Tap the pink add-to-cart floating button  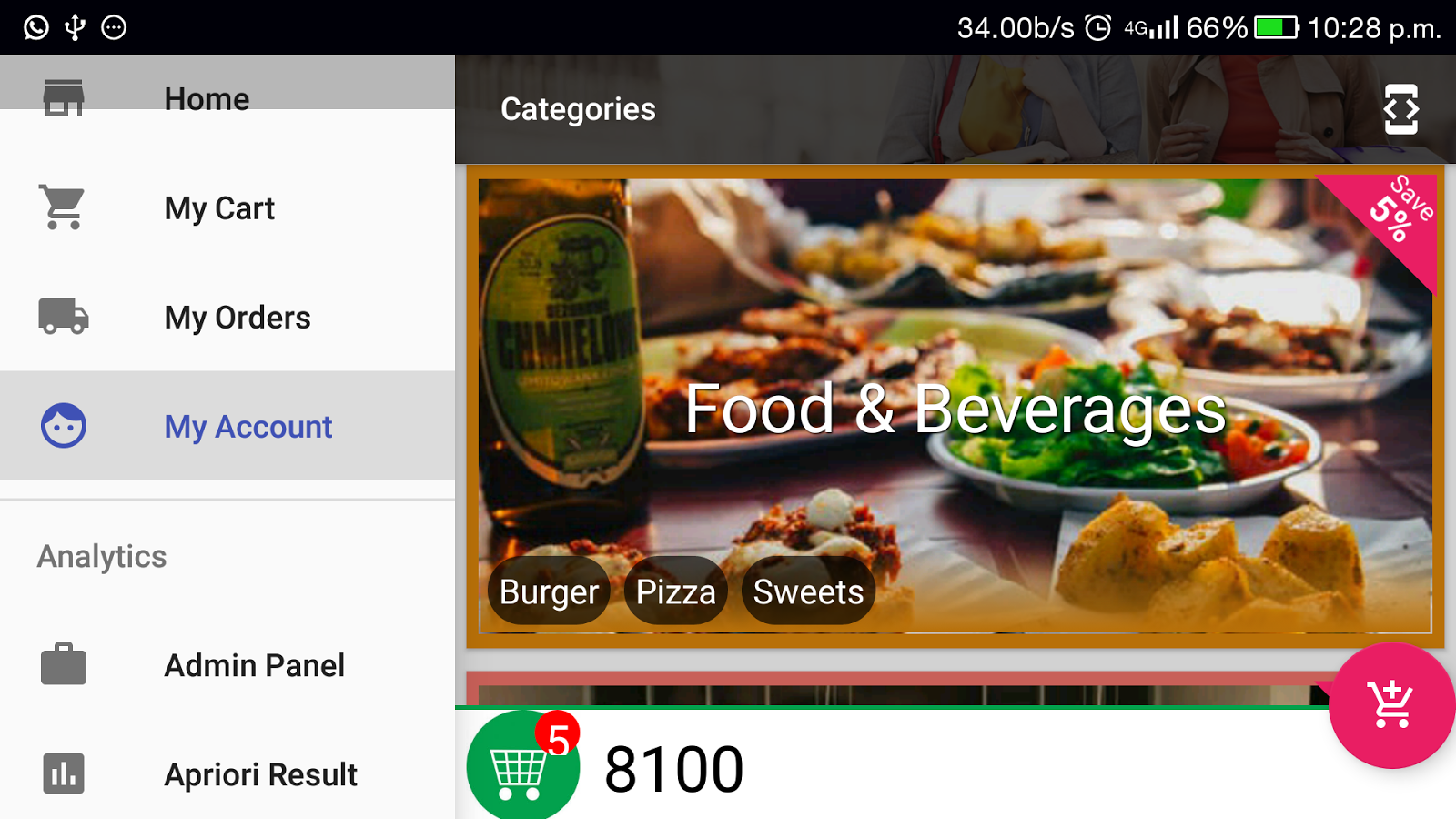coord(1391,705)
